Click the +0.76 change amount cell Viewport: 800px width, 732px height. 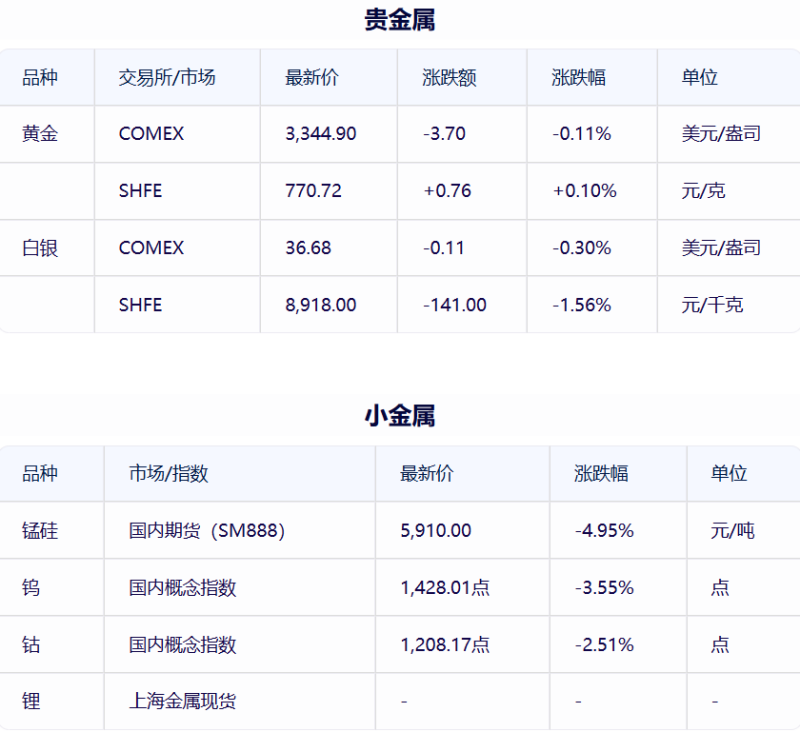point(447,191)
